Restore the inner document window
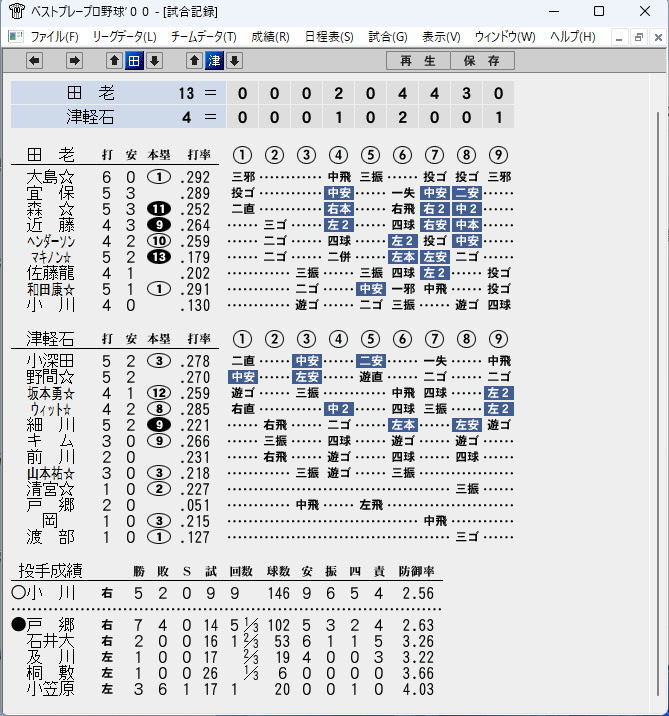 pos(638,37)
